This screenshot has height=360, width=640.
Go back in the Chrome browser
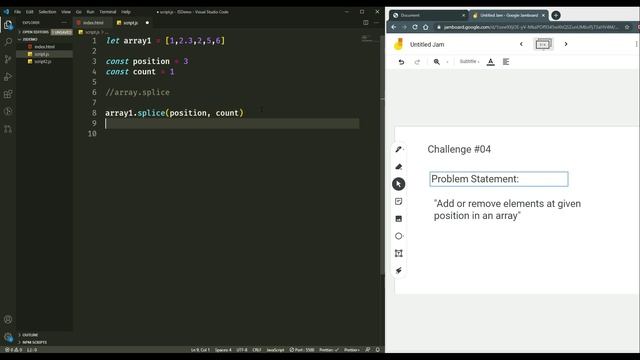(394, 27)
